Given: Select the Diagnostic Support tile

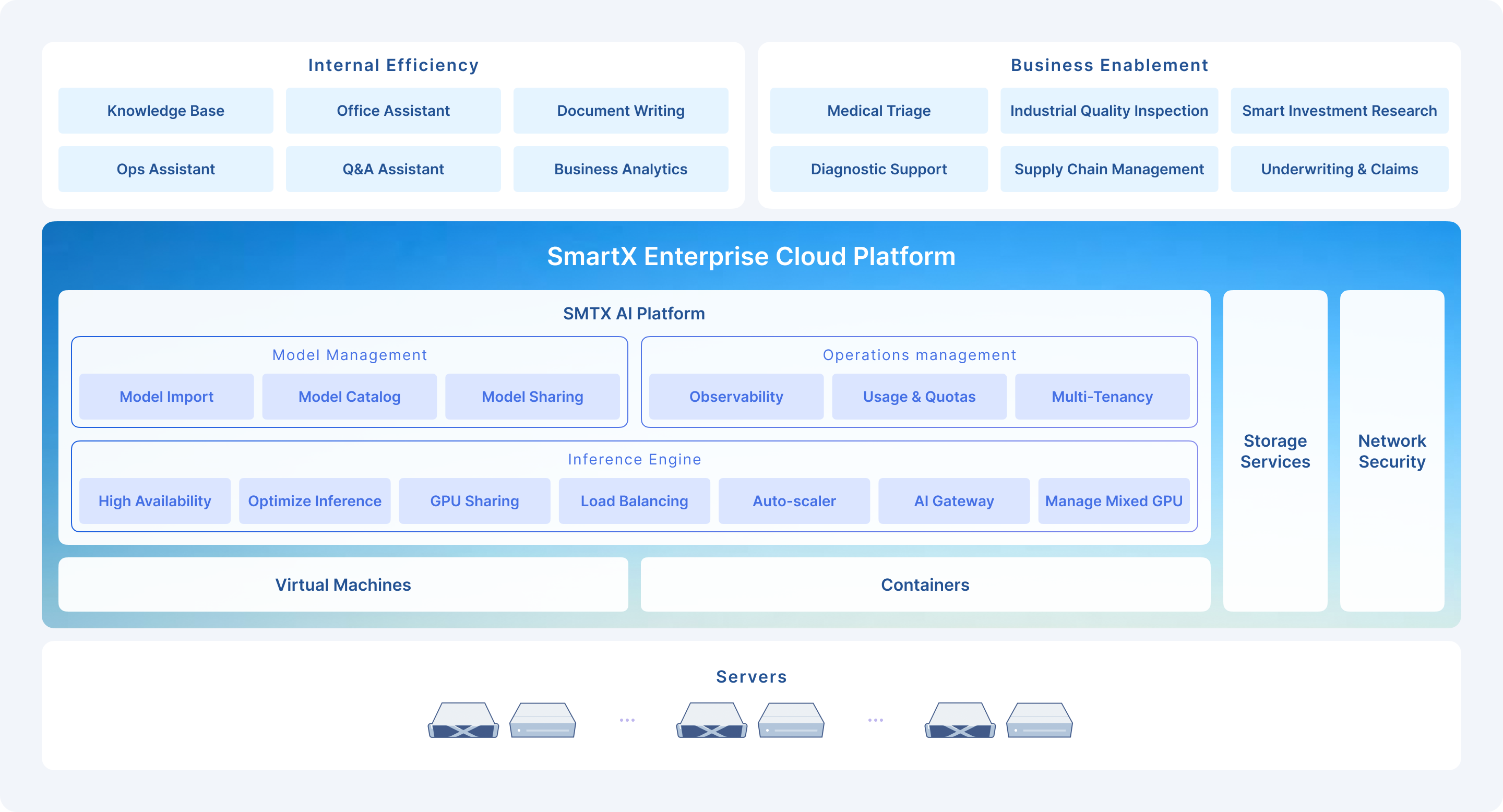Looking at the screenshot, I should pyautogui.click(x=879, y=169).
